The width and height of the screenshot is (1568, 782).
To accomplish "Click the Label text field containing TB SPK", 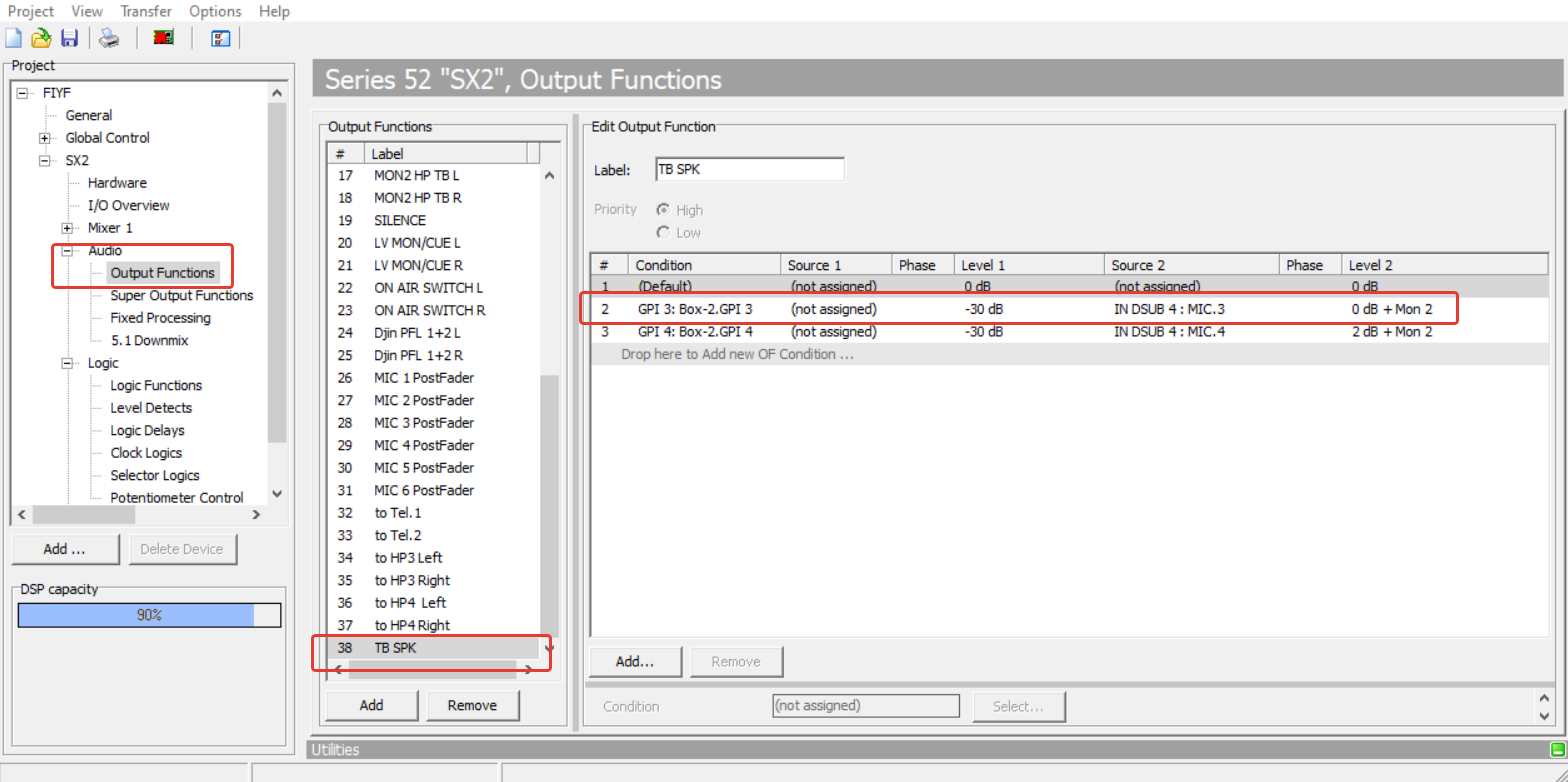I will (749, 170).
